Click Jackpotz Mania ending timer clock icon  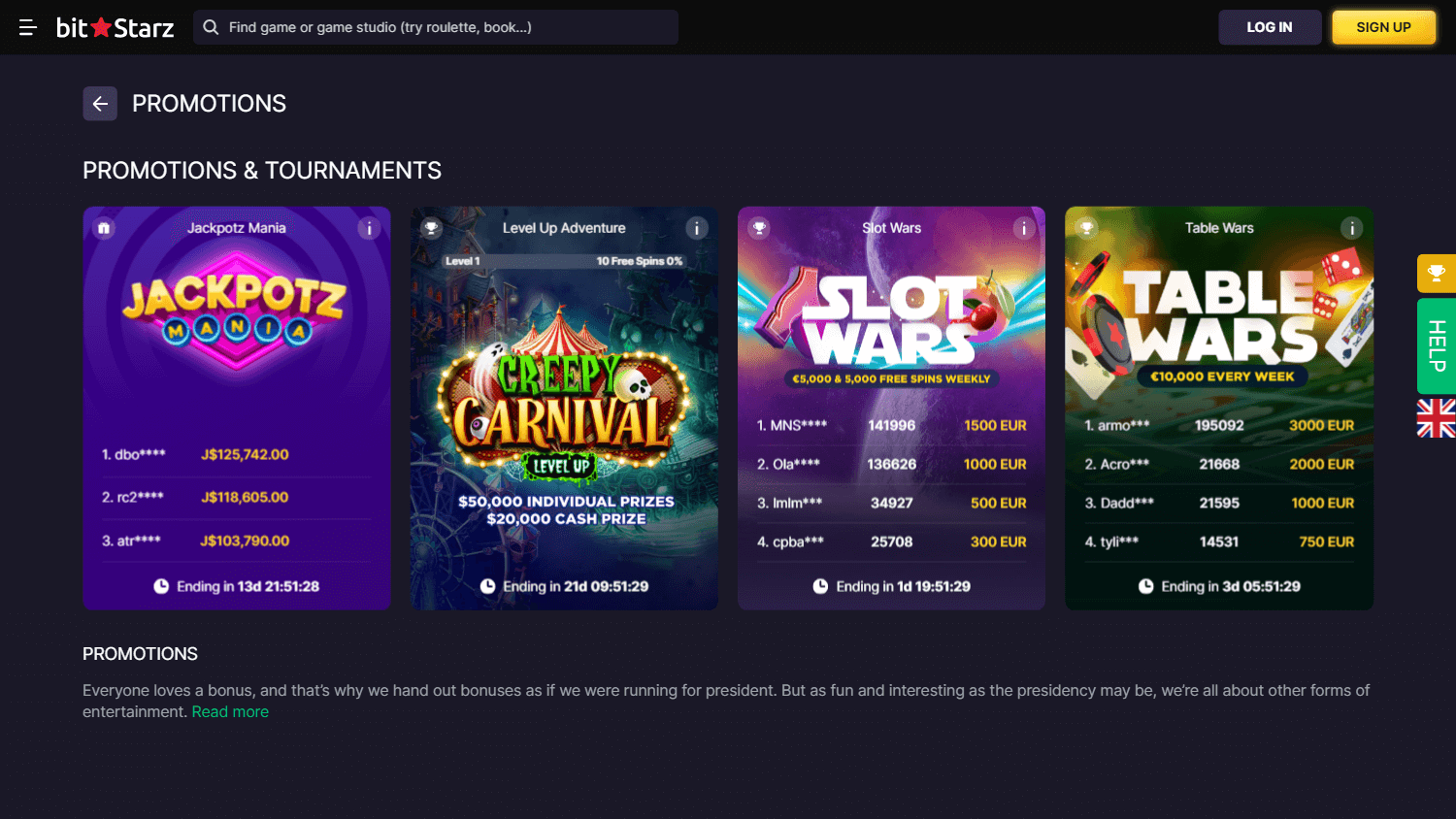click(161, 586)
